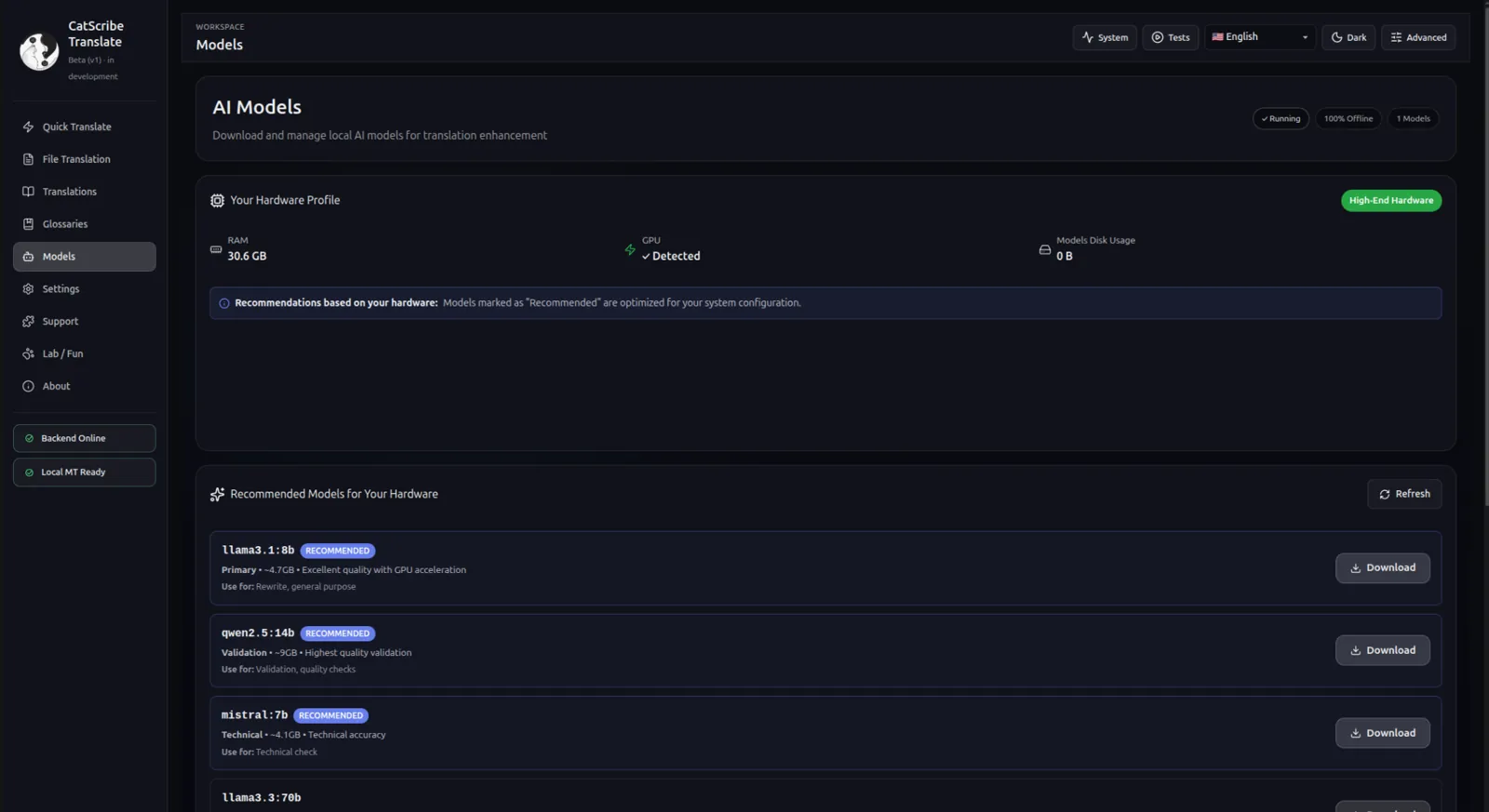The width and height of the screenshot is (1489, 812).
Task: Open the System panel from the top bar
Action: coord(1104,38)
